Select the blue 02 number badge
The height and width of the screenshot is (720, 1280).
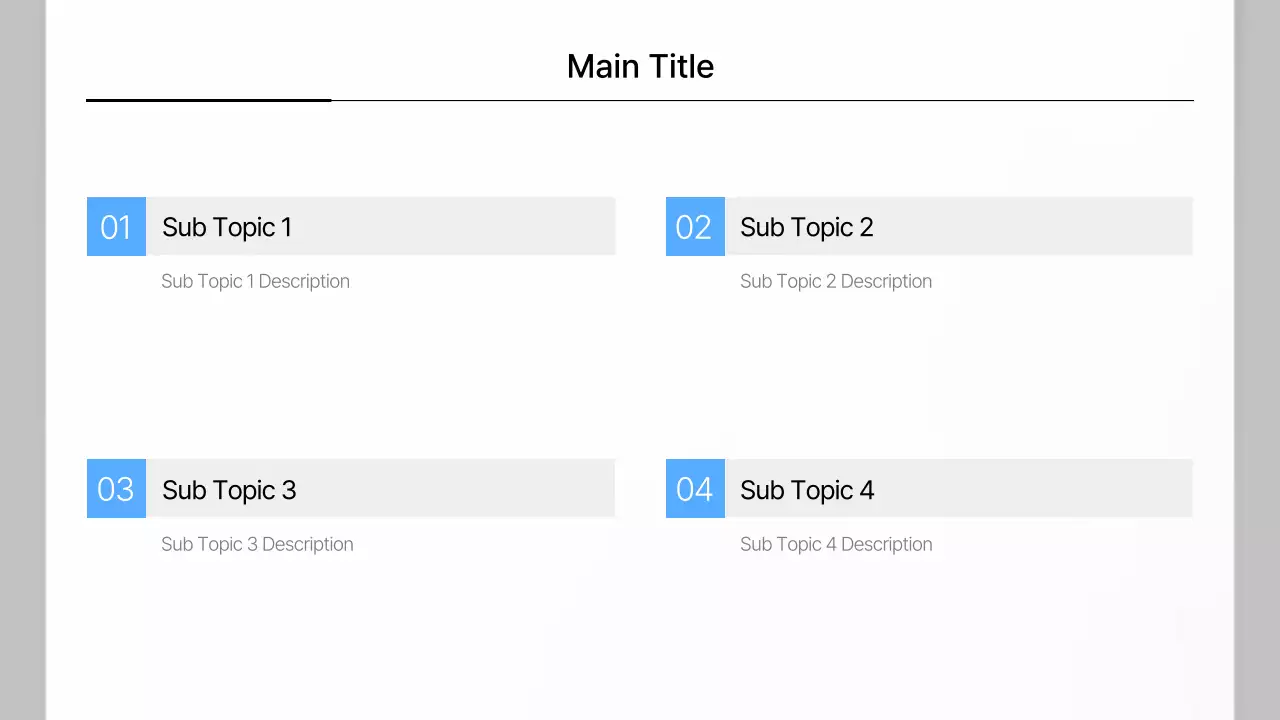click(695, 227)
